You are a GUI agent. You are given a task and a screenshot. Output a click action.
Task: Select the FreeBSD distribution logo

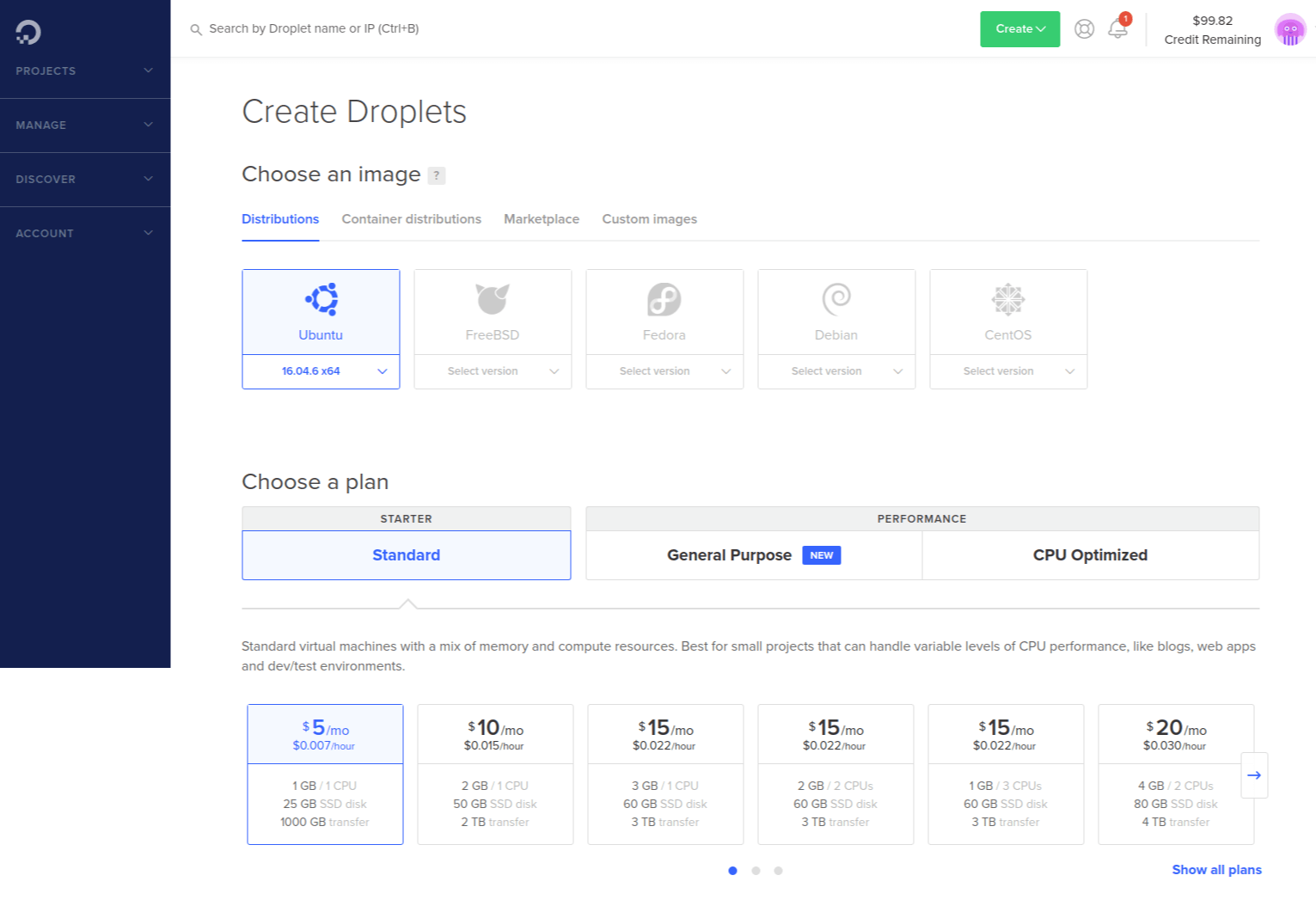(x=493, y=299)
